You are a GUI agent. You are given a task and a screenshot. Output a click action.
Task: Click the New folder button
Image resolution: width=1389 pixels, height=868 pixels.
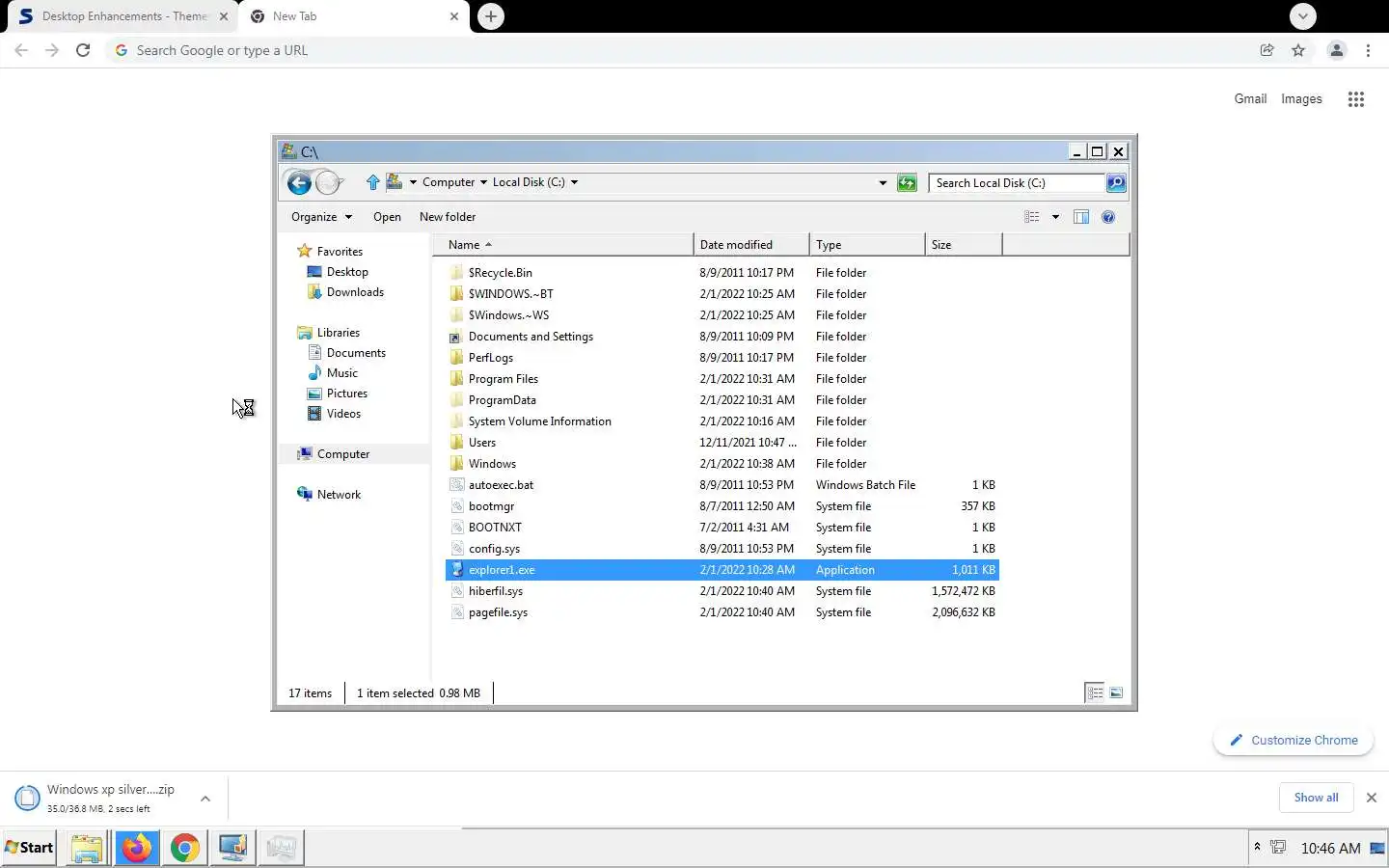(x=448, y=217)
